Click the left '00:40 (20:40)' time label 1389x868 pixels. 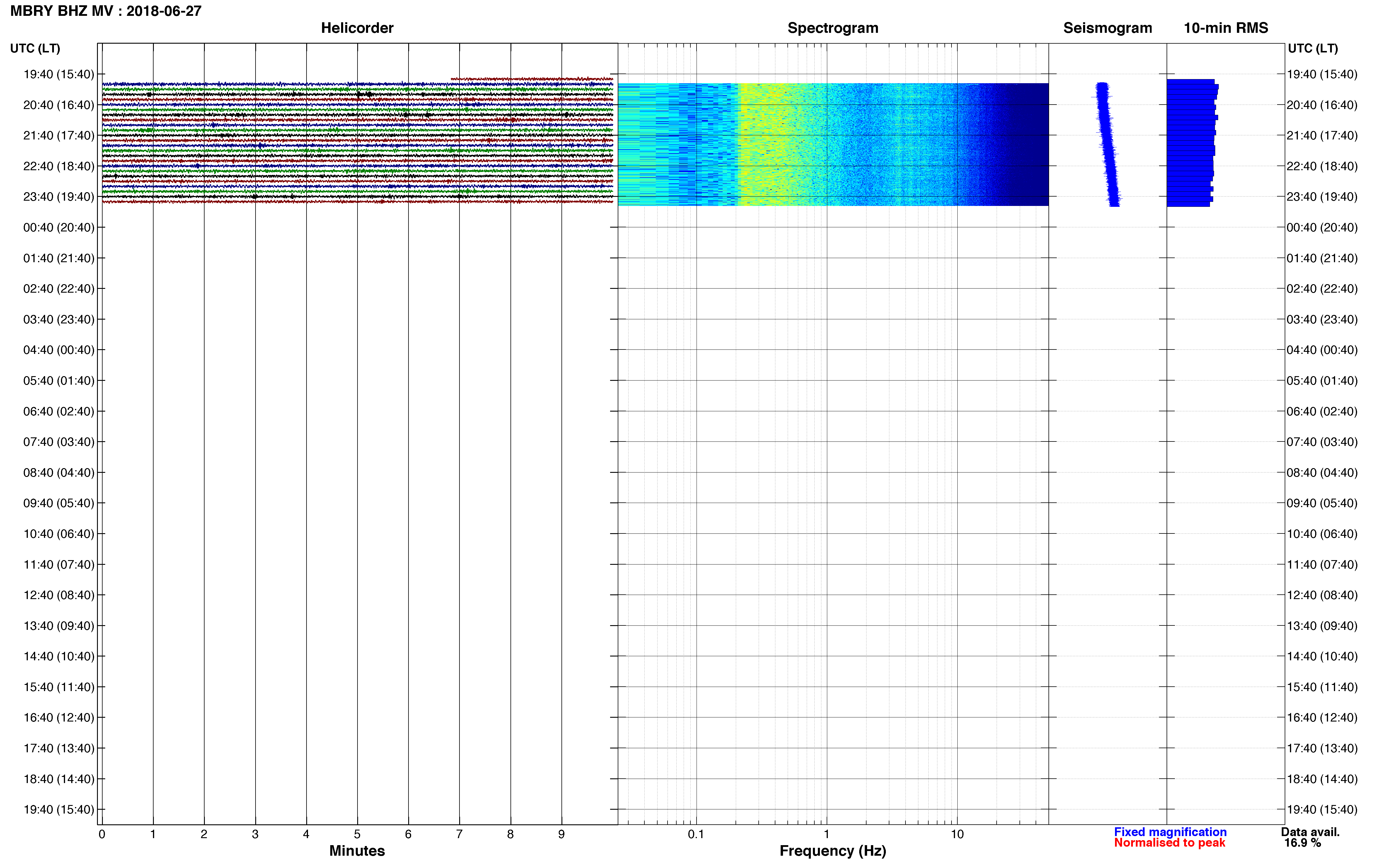59,227
